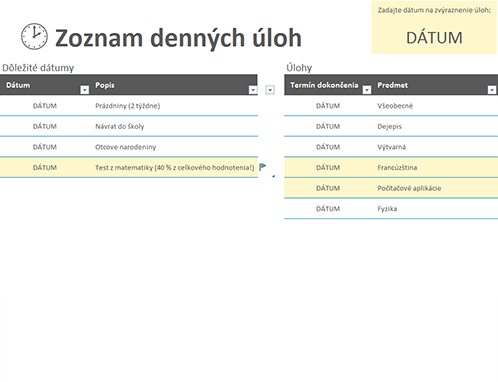
Task: Select 'Zadajte dátum na zvýraznenie úloh' label
Action: click(434, 10)
